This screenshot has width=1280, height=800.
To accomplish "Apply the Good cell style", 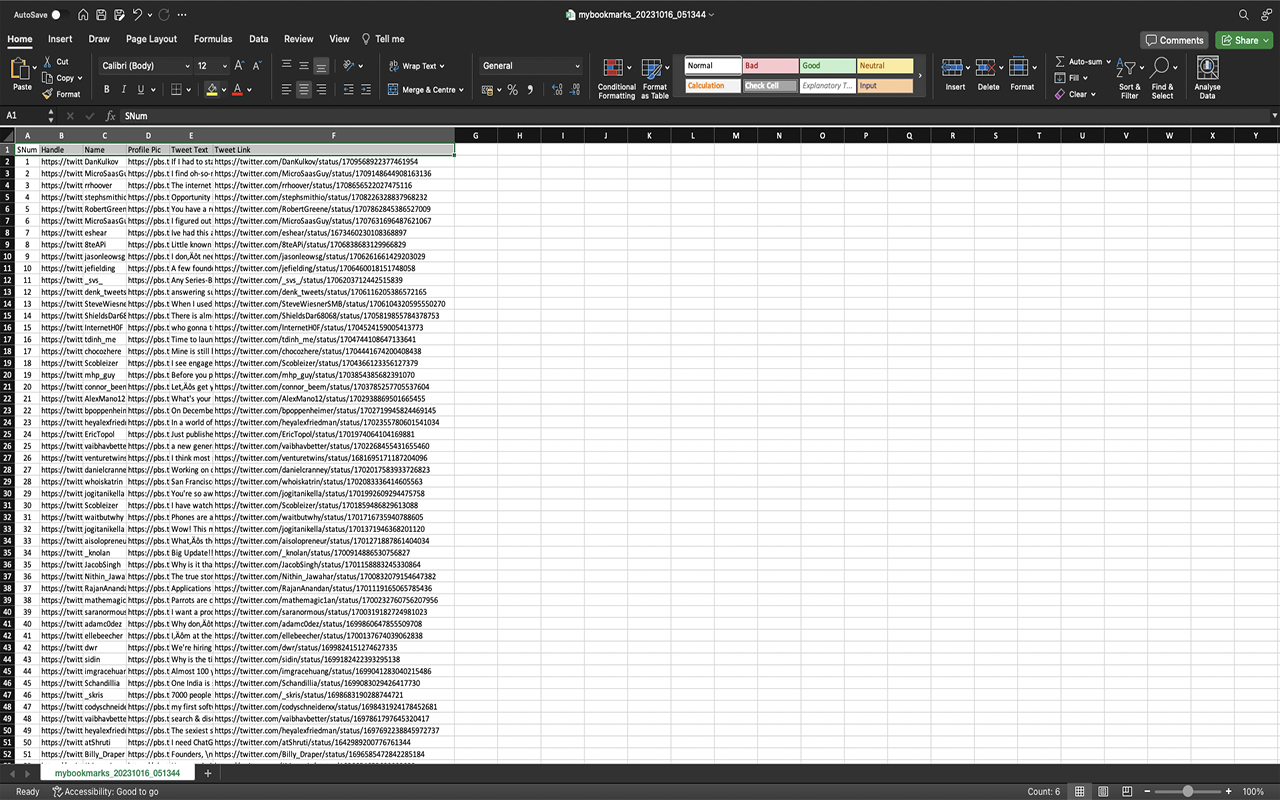I will click(827, 66).
